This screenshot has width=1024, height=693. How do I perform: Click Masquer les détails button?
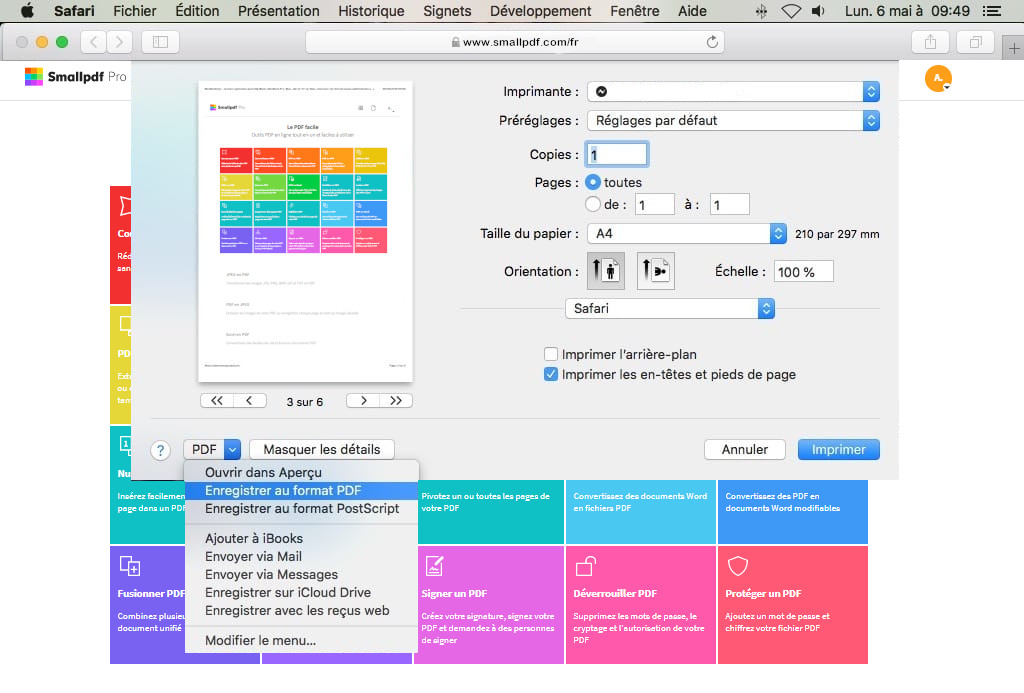click(x=321, y=449)
